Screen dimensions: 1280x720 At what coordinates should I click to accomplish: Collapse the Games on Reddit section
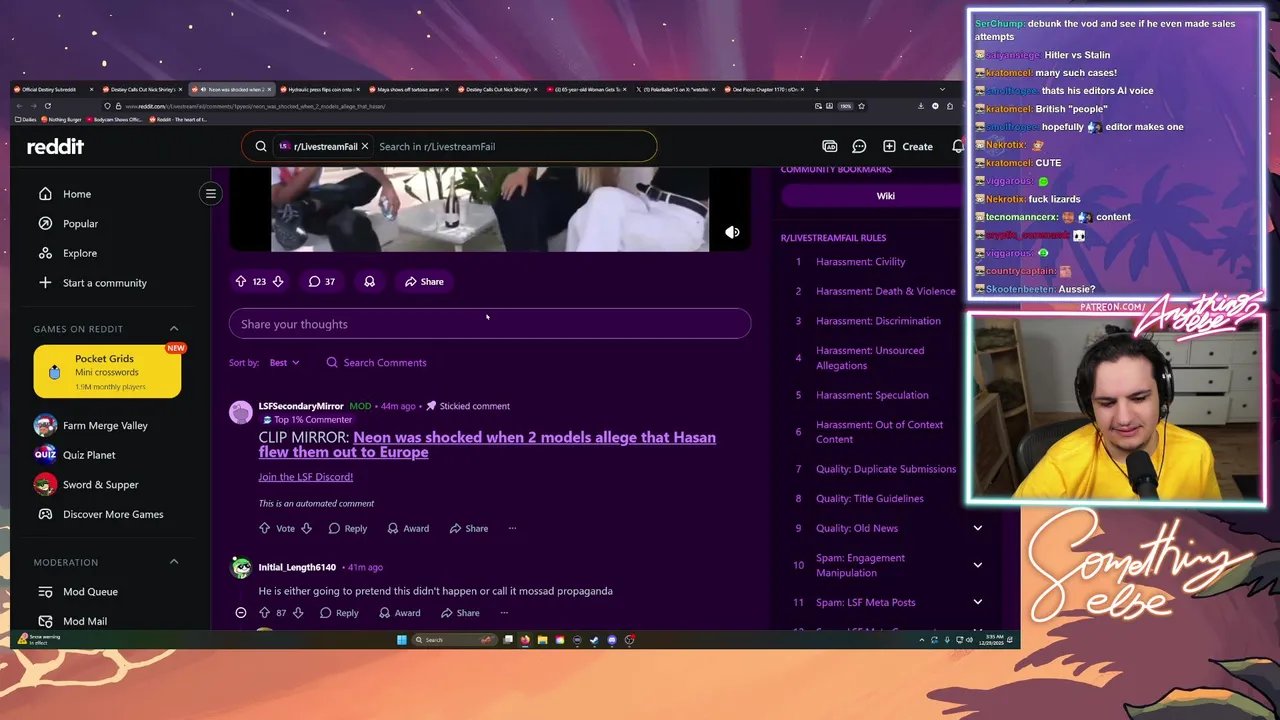click(174, 329)
